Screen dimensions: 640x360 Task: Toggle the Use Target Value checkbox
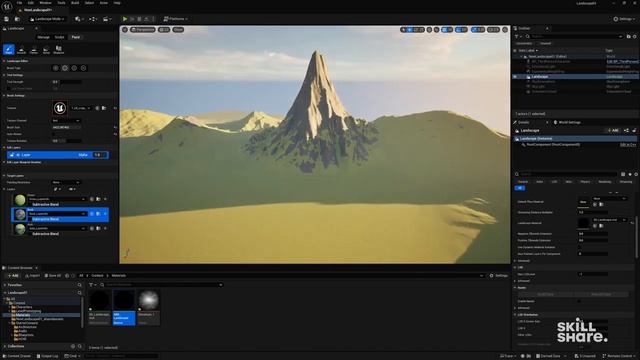coord(9,88)
